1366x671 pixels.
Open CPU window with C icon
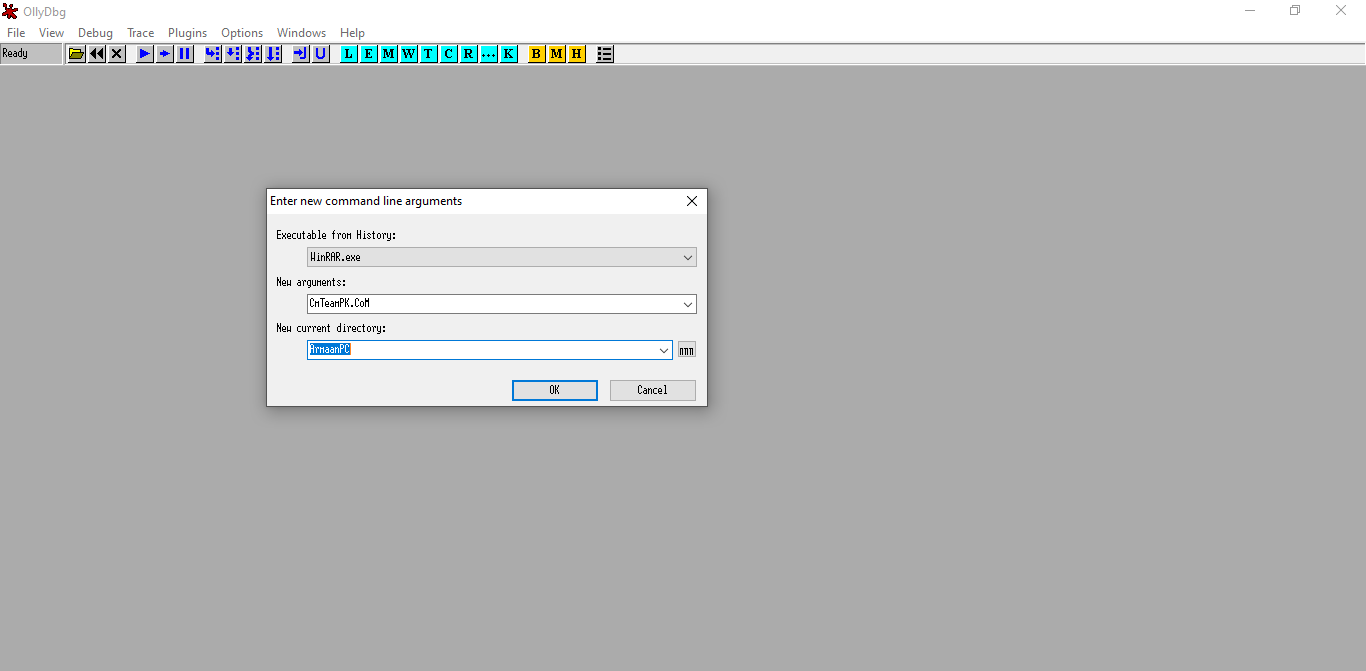click(449, 54)
